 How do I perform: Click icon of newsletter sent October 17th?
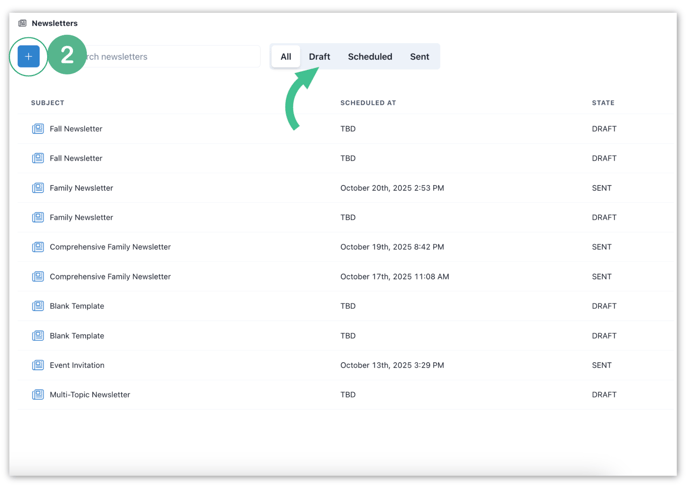(x=38, y=277)
